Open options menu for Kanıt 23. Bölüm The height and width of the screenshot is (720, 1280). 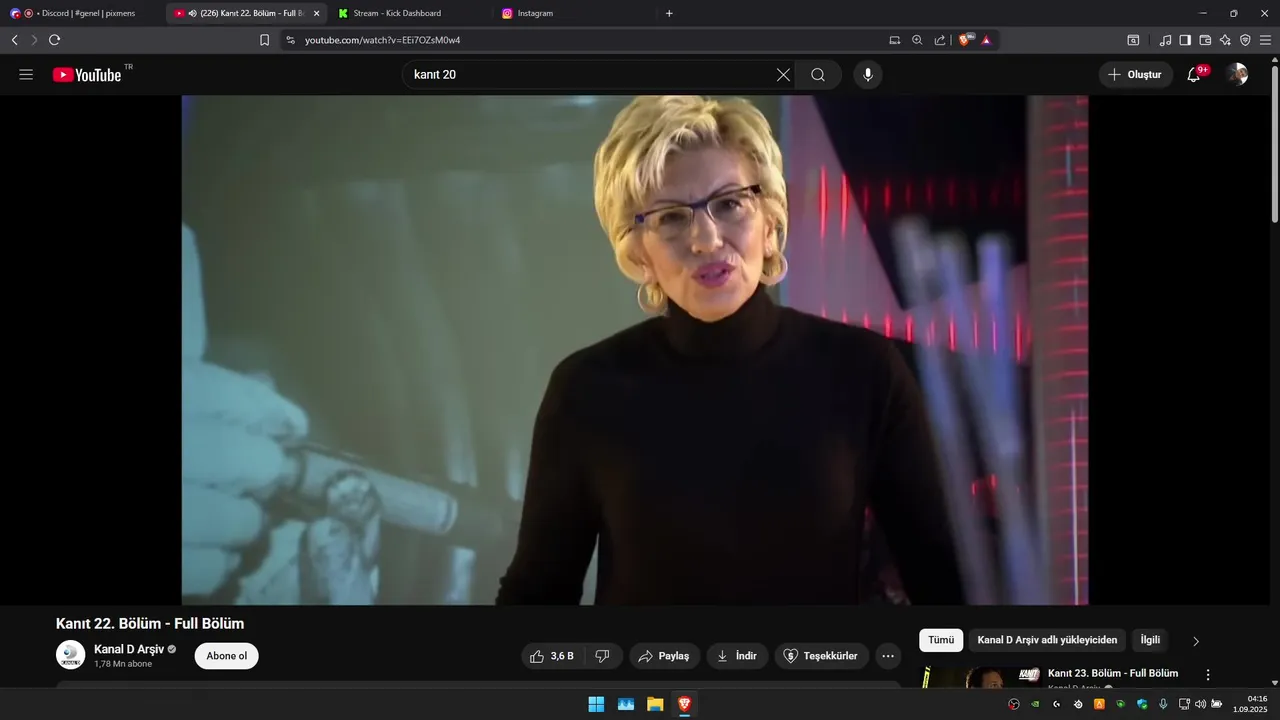(1208, 675)
